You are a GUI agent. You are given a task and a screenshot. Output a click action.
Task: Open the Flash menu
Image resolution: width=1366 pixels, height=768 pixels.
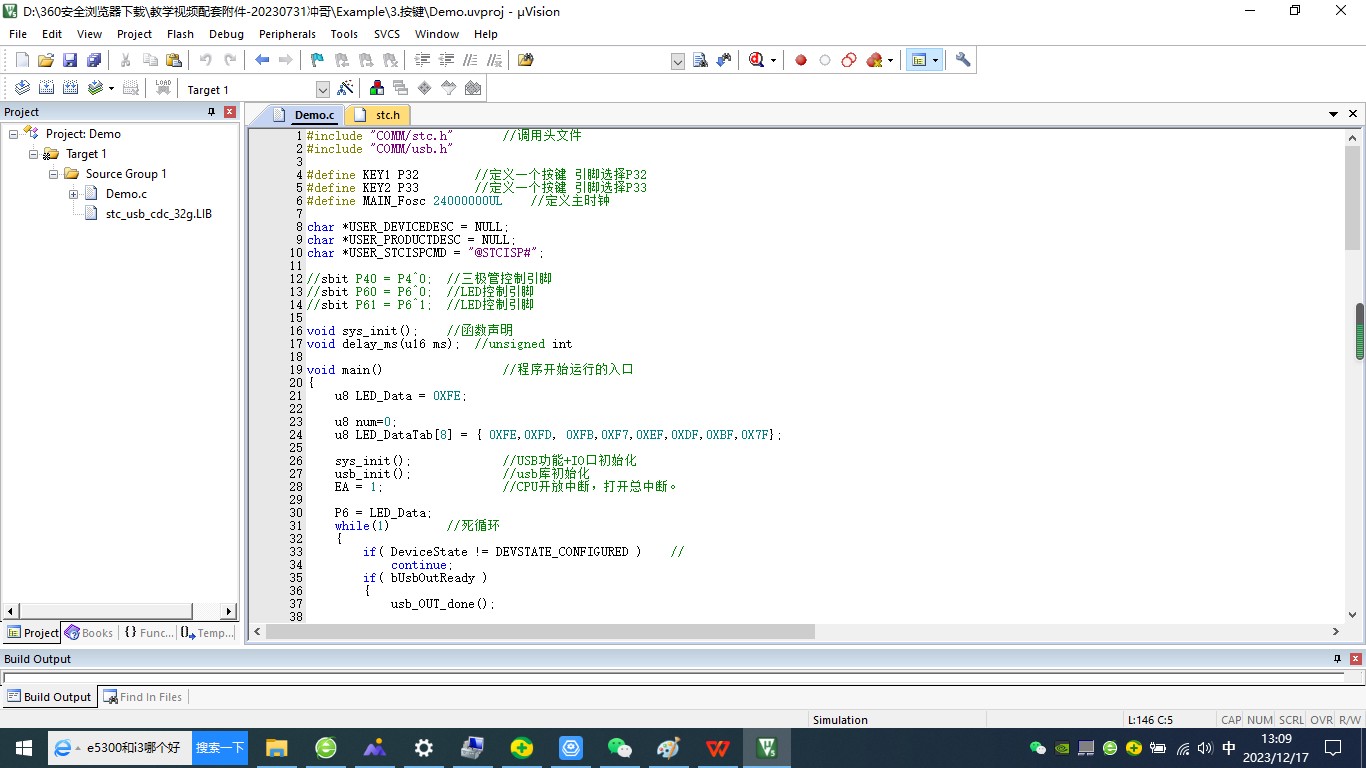(x=180, y=34)
